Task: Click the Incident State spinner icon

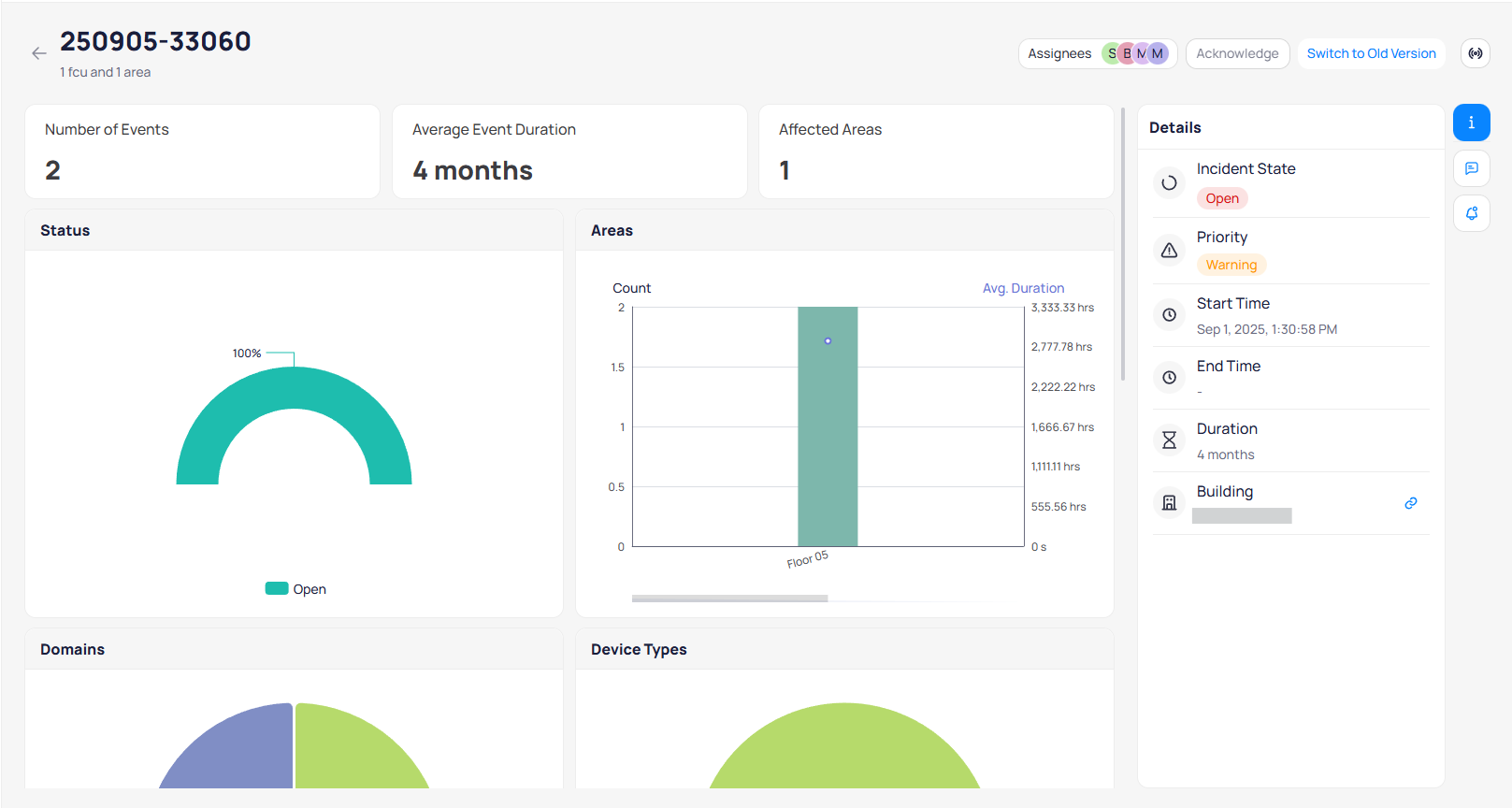Action: (x=1169, y=183)
